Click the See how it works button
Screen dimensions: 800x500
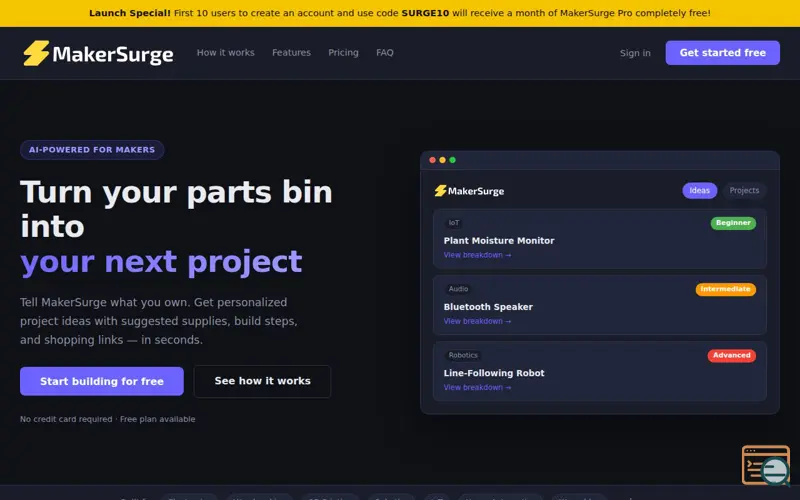pyautogui.click(x=262, y=381)
